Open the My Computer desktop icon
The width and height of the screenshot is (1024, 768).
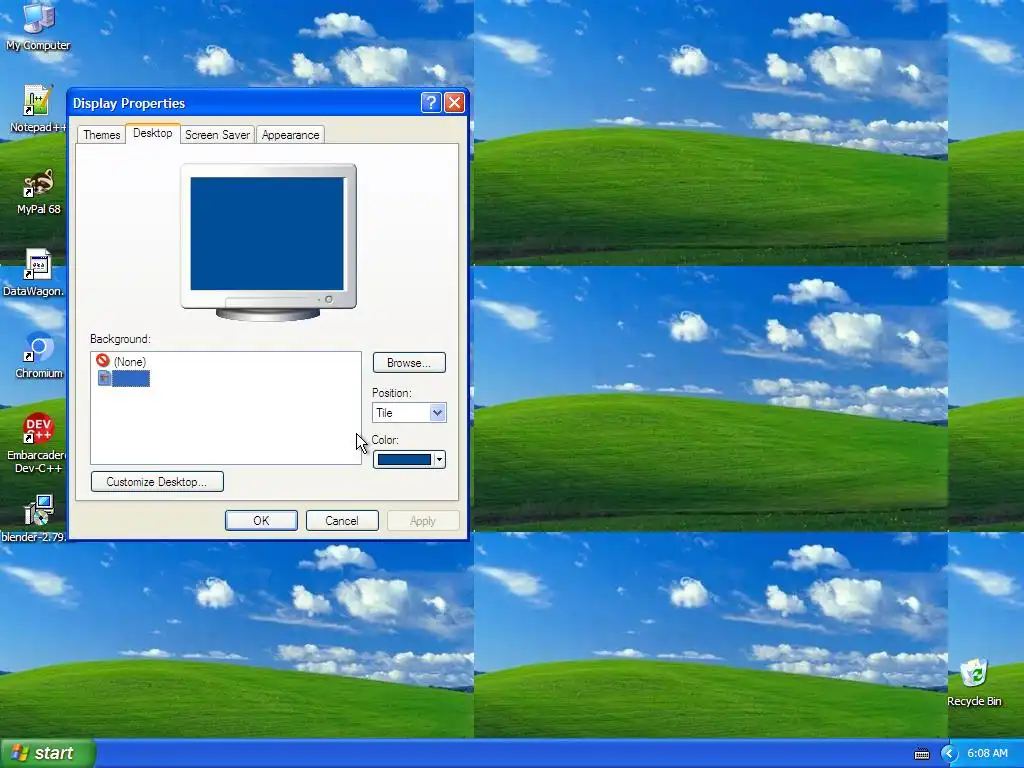pos(38,26)
